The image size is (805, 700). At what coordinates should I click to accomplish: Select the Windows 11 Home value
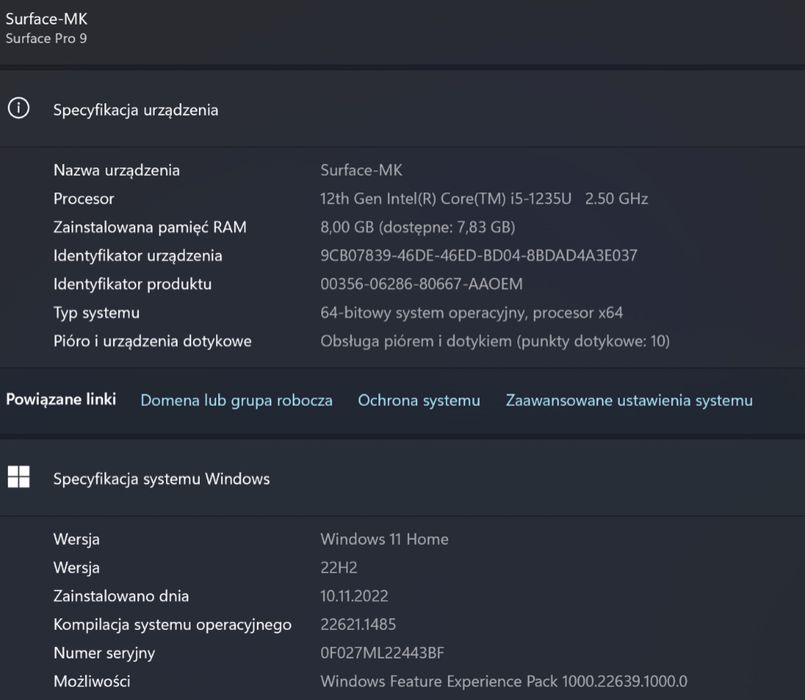385,539
